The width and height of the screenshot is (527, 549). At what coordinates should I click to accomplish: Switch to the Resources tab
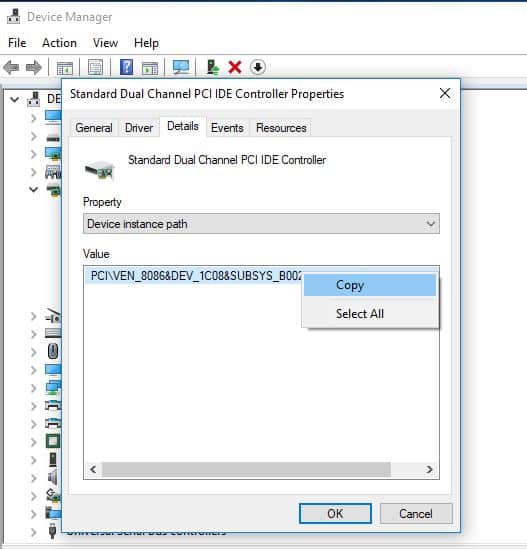pyautogui.click(x=281, y=128)
